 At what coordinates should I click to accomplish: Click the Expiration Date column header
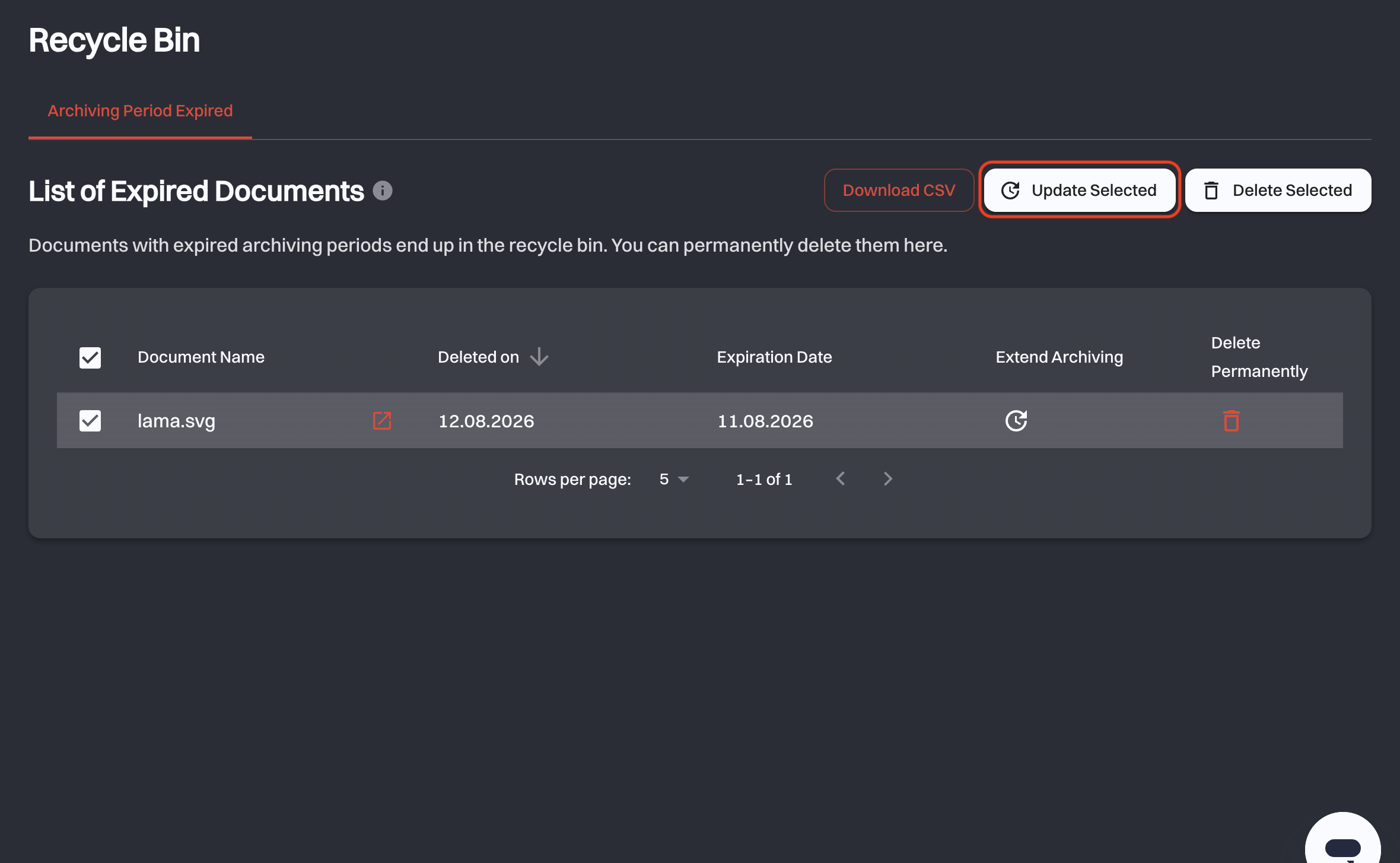click(774, 357)
